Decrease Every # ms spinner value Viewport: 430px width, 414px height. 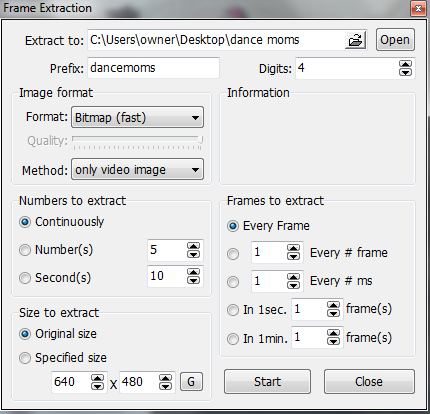pyautogui.click(x=293, y=285)
